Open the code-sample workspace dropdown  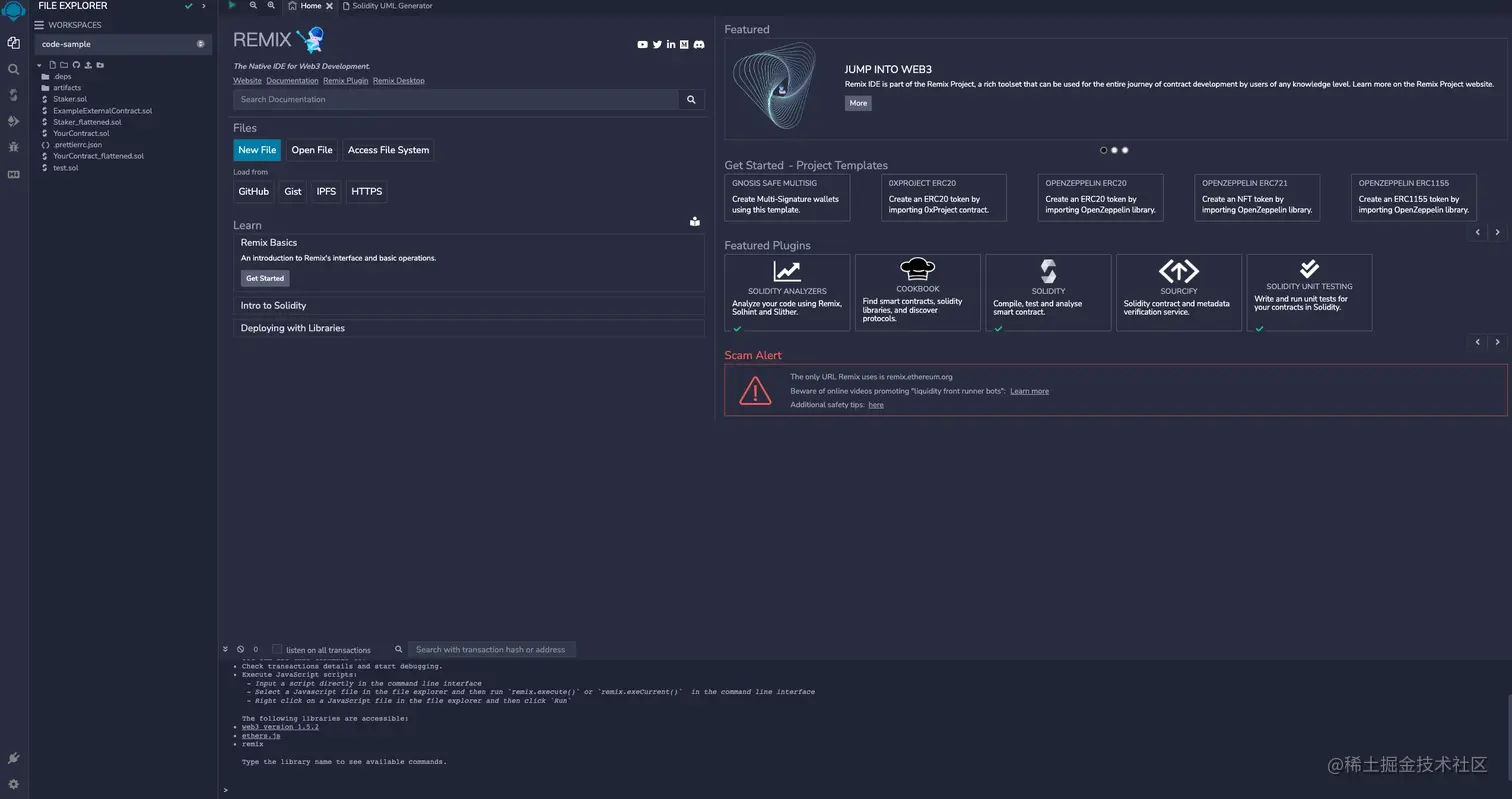(122, 44)
